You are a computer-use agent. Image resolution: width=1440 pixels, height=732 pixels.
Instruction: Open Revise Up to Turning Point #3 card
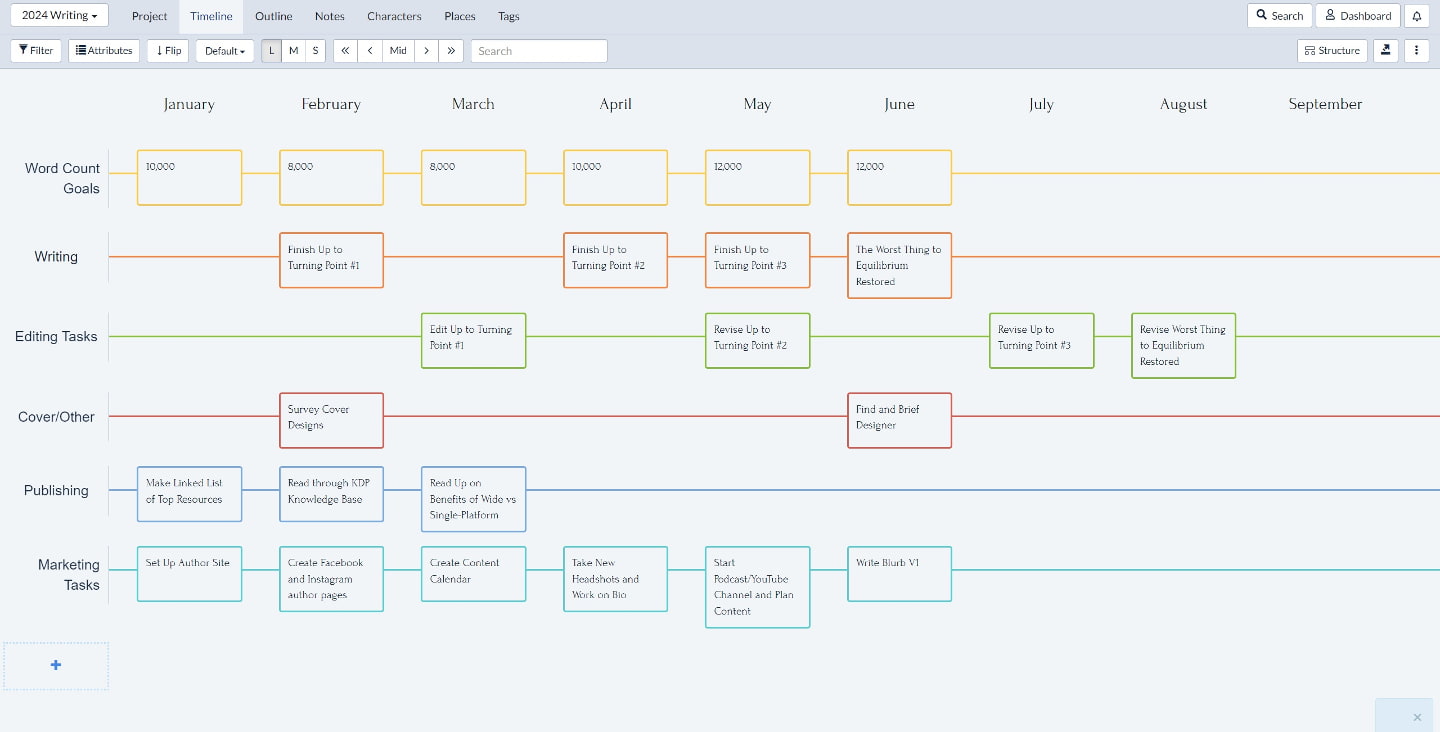pyautogui.click(x=1042, y=340)
